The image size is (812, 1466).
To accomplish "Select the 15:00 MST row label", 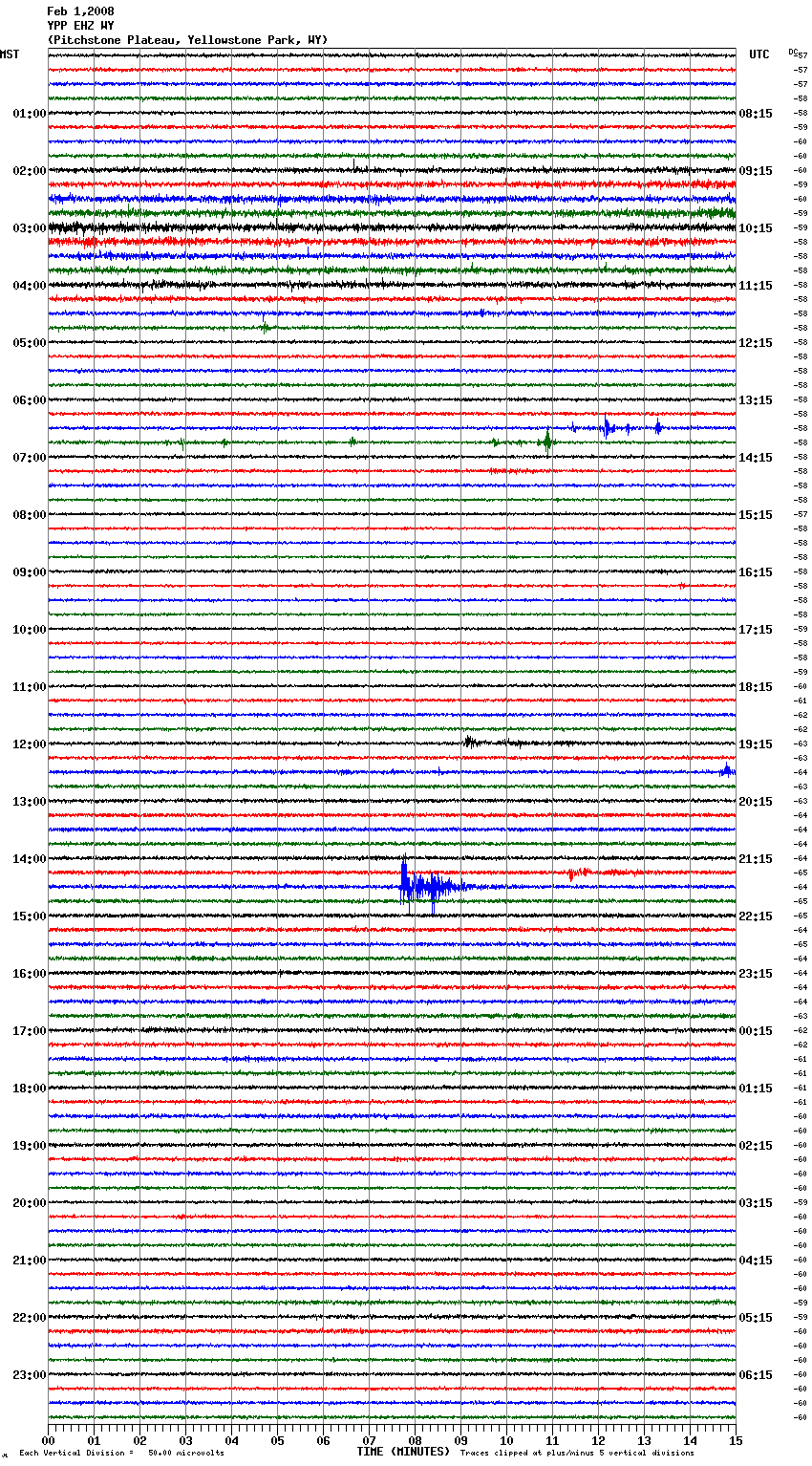I will pos(30,916).
